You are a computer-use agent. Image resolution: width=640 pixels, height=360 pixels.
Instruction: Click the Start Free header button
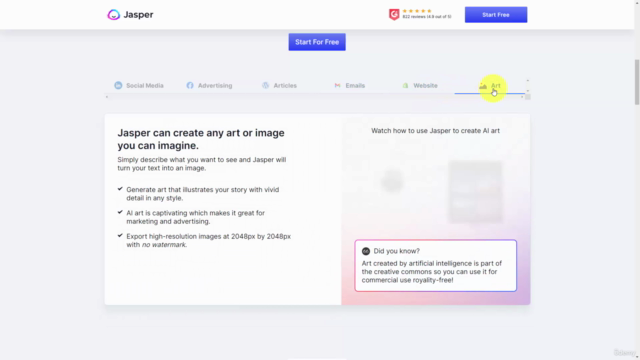click(496, 15)
